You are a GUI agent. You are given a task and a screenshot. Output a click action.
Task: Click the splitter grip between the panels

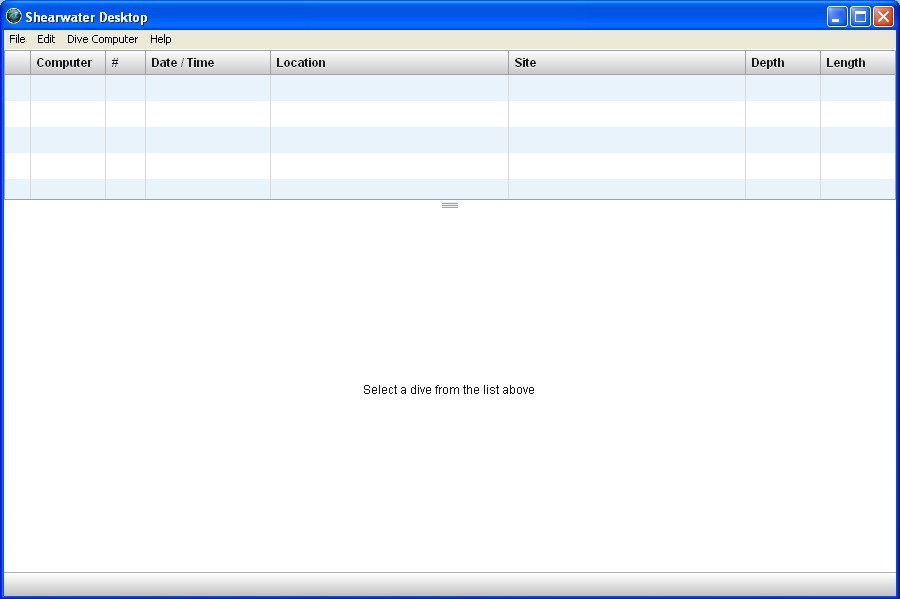[x=449, y=204]
